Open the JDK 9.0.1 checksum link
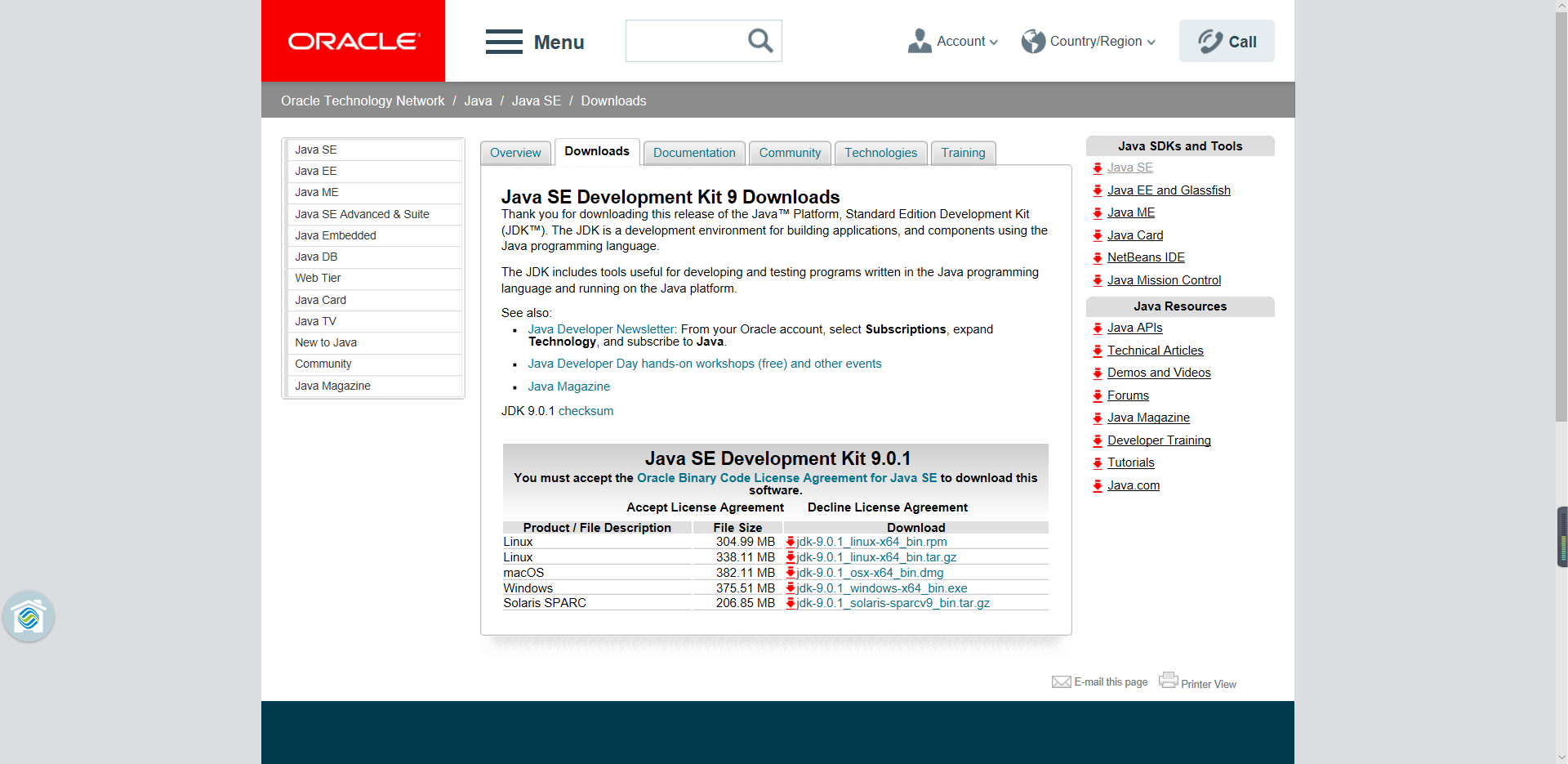Screen dimensions: 1568x764 tap(586, 411)
